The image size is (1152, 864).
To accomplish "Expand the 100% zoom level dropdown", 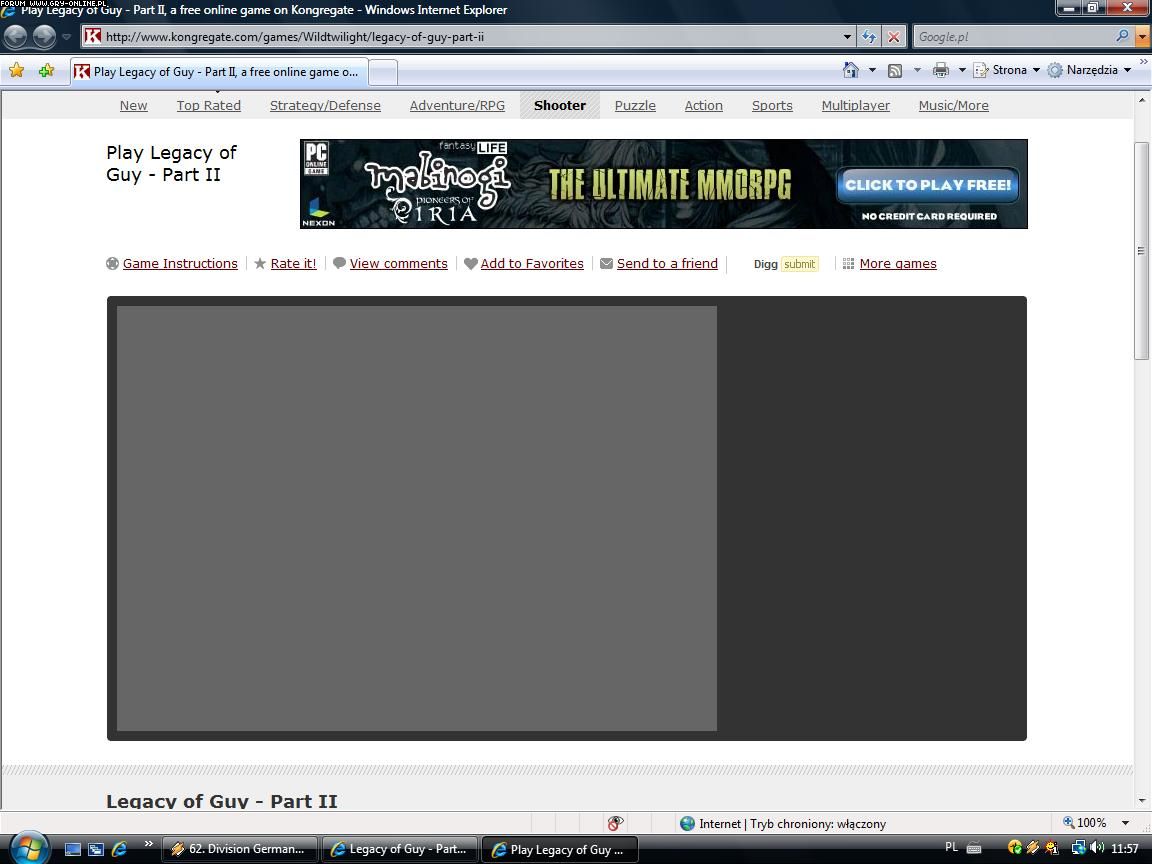I will [1125, 823].
